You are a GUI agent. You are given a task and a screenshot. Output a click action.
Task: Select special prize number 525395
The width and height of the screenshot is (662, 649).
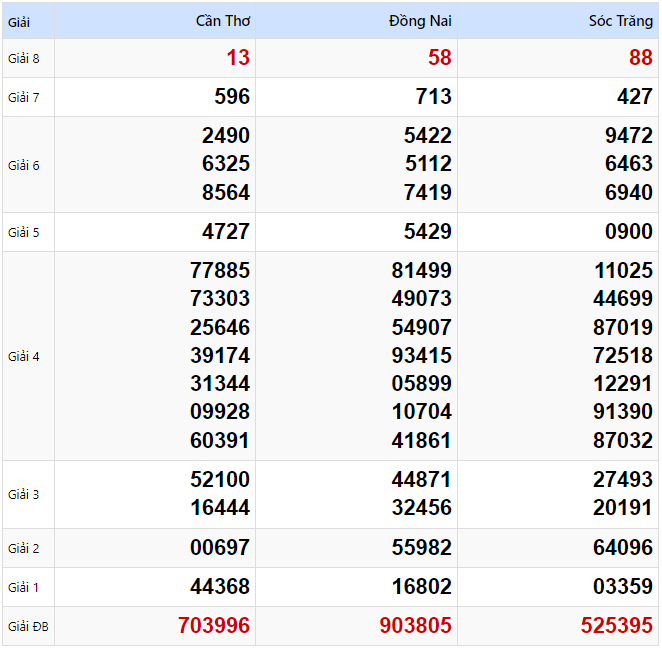(616, 626)
